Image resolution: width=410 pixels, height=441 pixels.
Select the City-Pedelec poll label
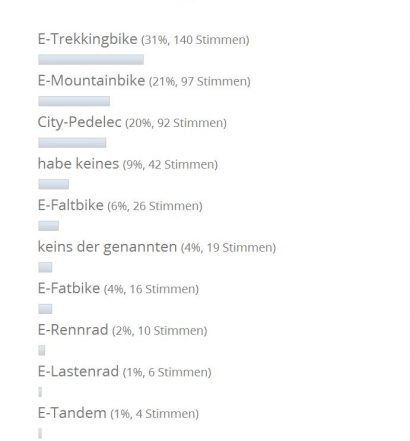tap(79, 122)
